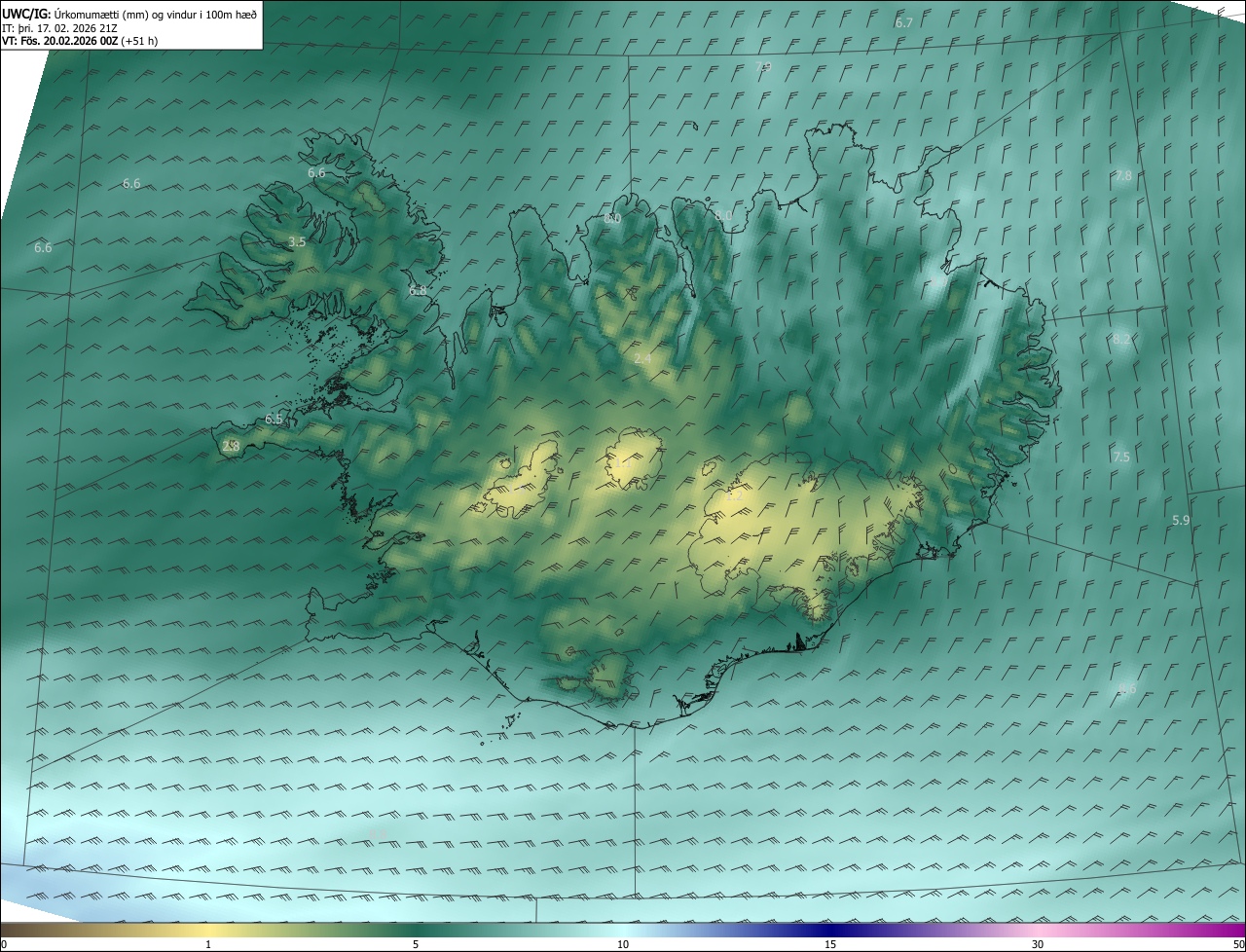Click the 10 tick label on color scale
Image resolution: width=1246 pixels, height=952 pixels.
pyautogui.click(x=623, y=944)
